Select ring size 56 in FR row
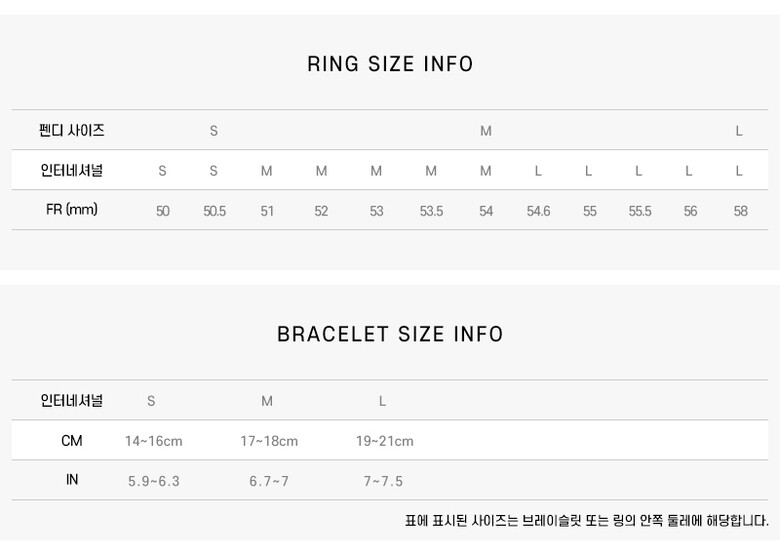This screenshot has width=780, height=555. [x=690, y=211]
